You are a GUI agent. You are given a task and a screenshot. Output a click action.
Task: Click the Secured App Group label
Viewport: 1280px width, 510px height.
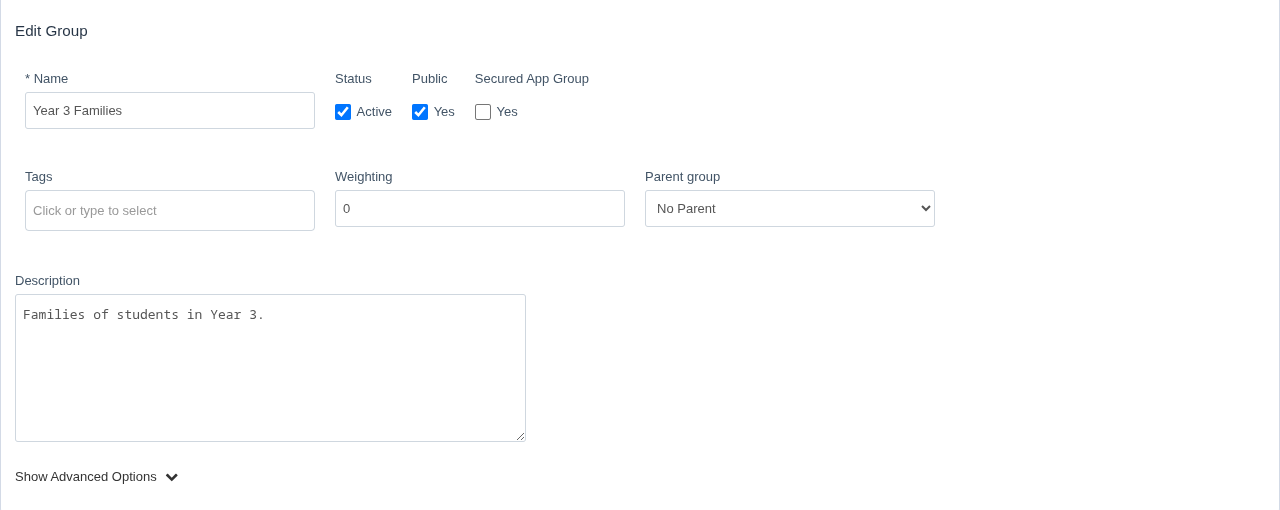tap(532, 79)
